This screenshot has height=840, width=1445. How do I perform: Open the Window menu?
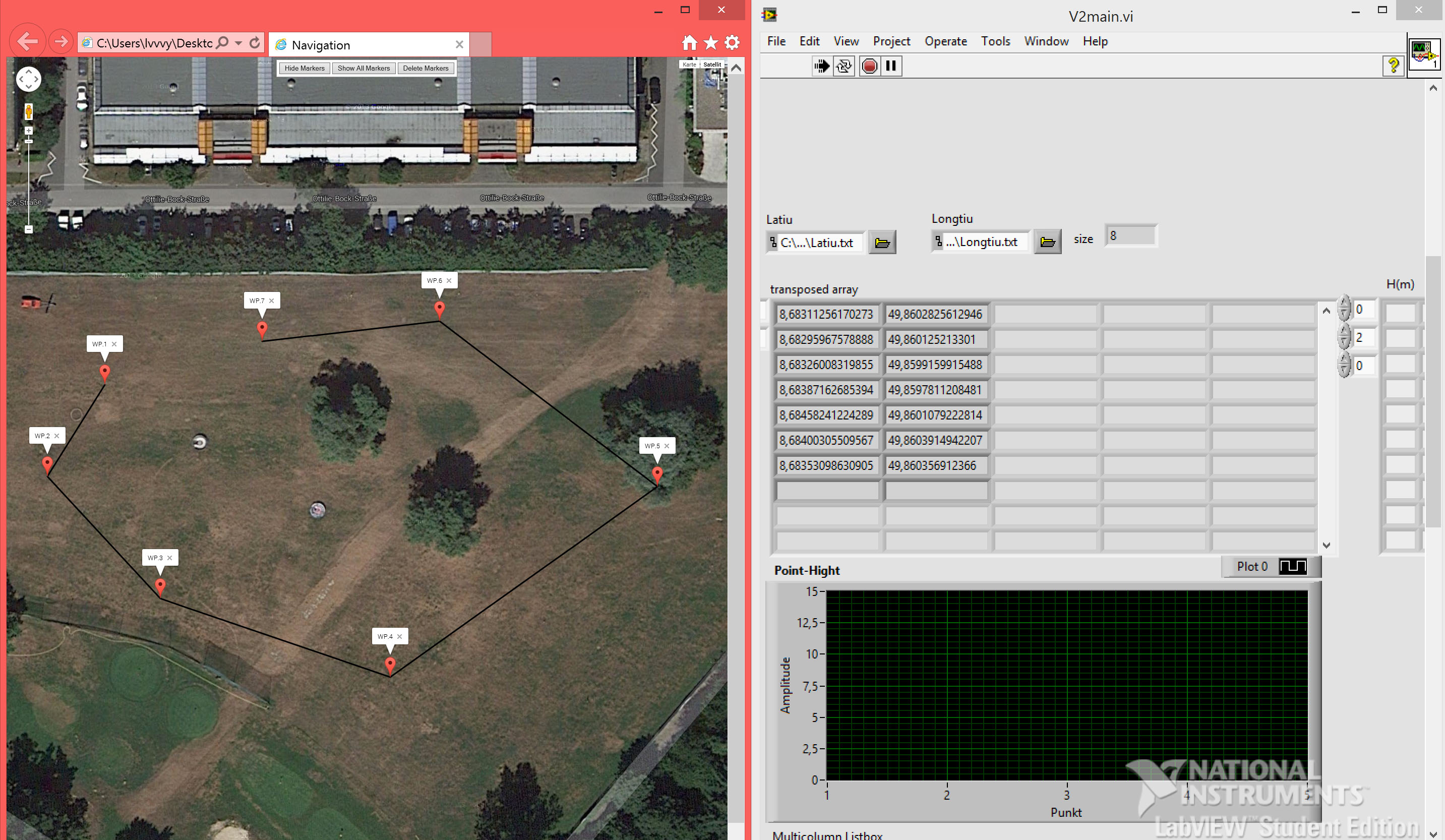click(1047, 41)
